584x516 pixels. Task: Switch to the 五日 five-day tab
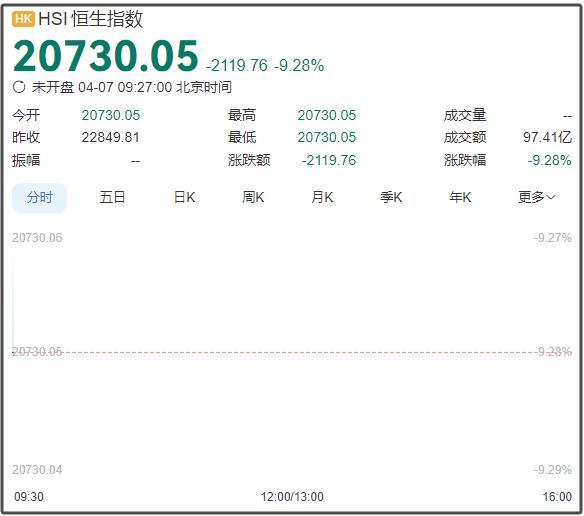pyautogui.click(x=112, y=197)
